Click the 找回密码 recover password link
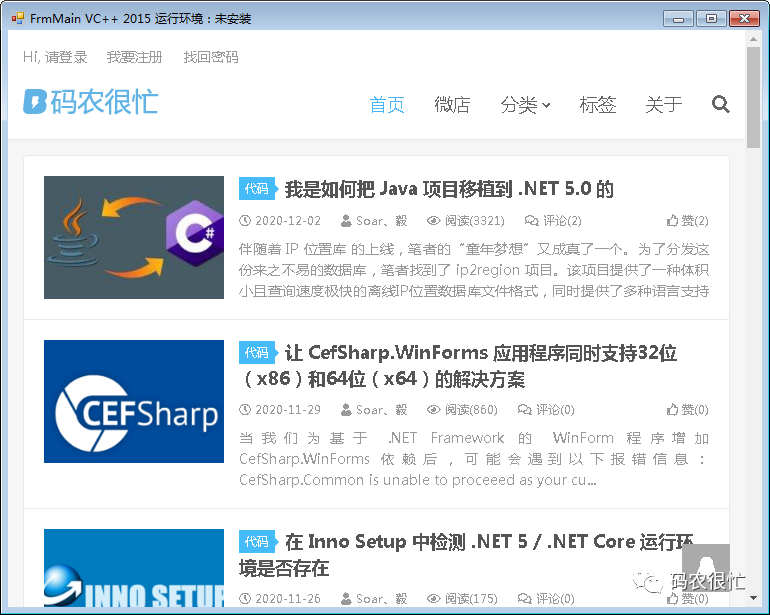This screenshot has width=770, height=615. click(211, 57)
